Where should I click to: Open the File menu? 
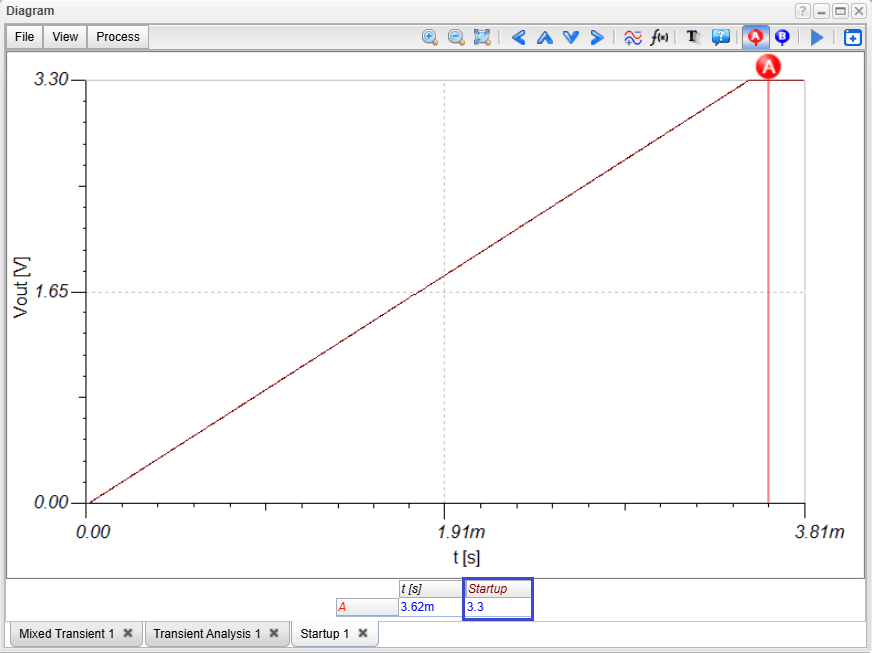point(25,37)
